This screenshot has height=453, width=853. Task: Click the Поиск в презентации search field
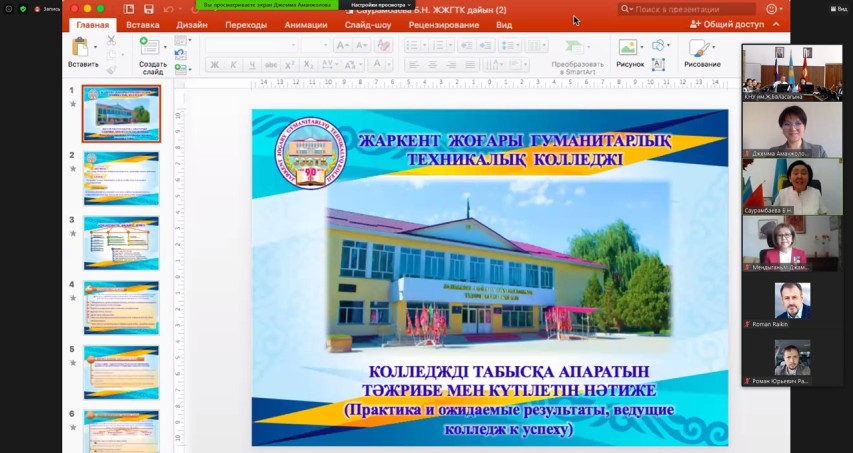tap(690, 9)
